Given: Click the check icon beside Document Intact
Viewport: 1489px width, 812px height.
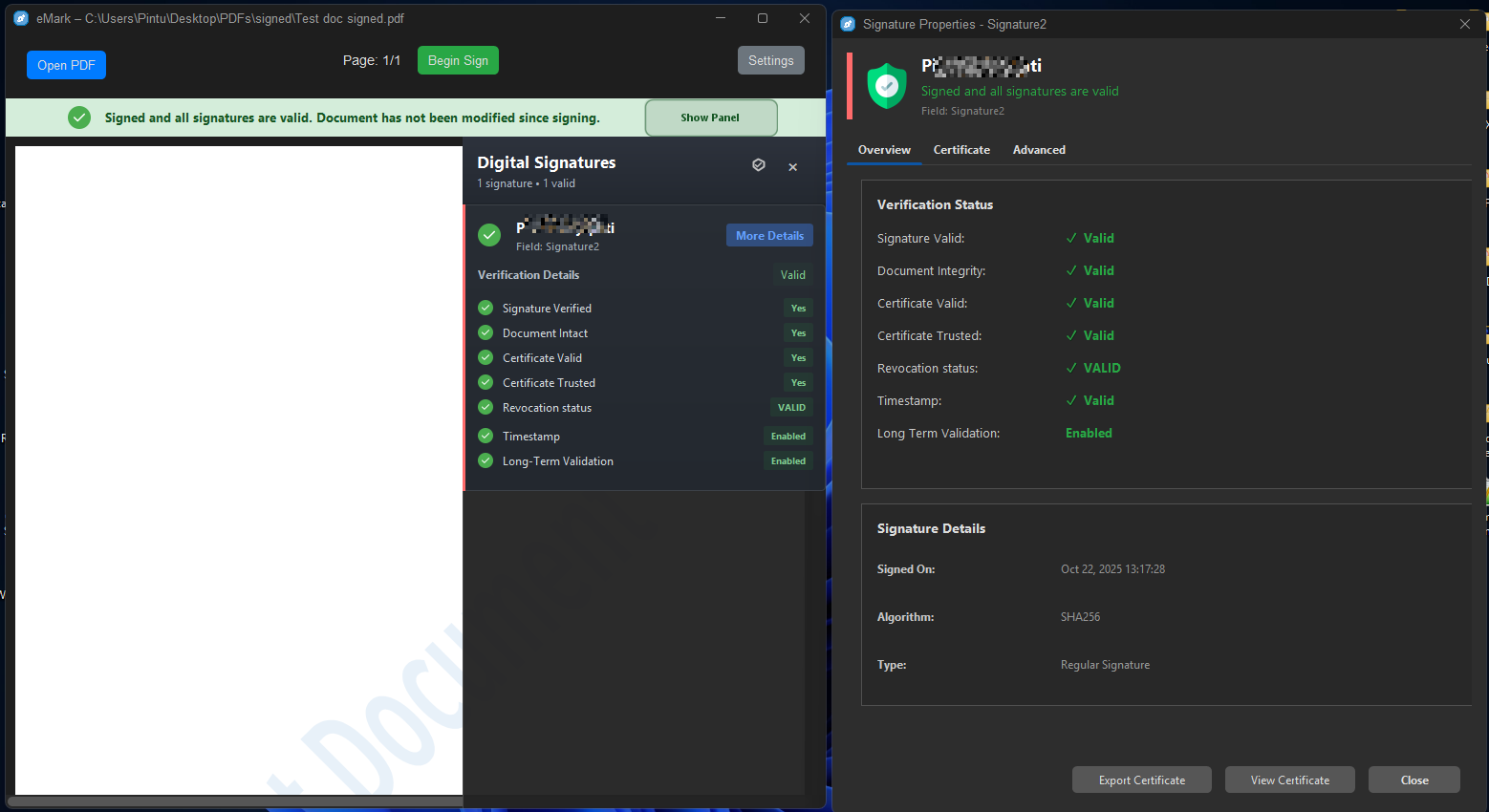Looking at the screenshot, I should tap(485, 332).
